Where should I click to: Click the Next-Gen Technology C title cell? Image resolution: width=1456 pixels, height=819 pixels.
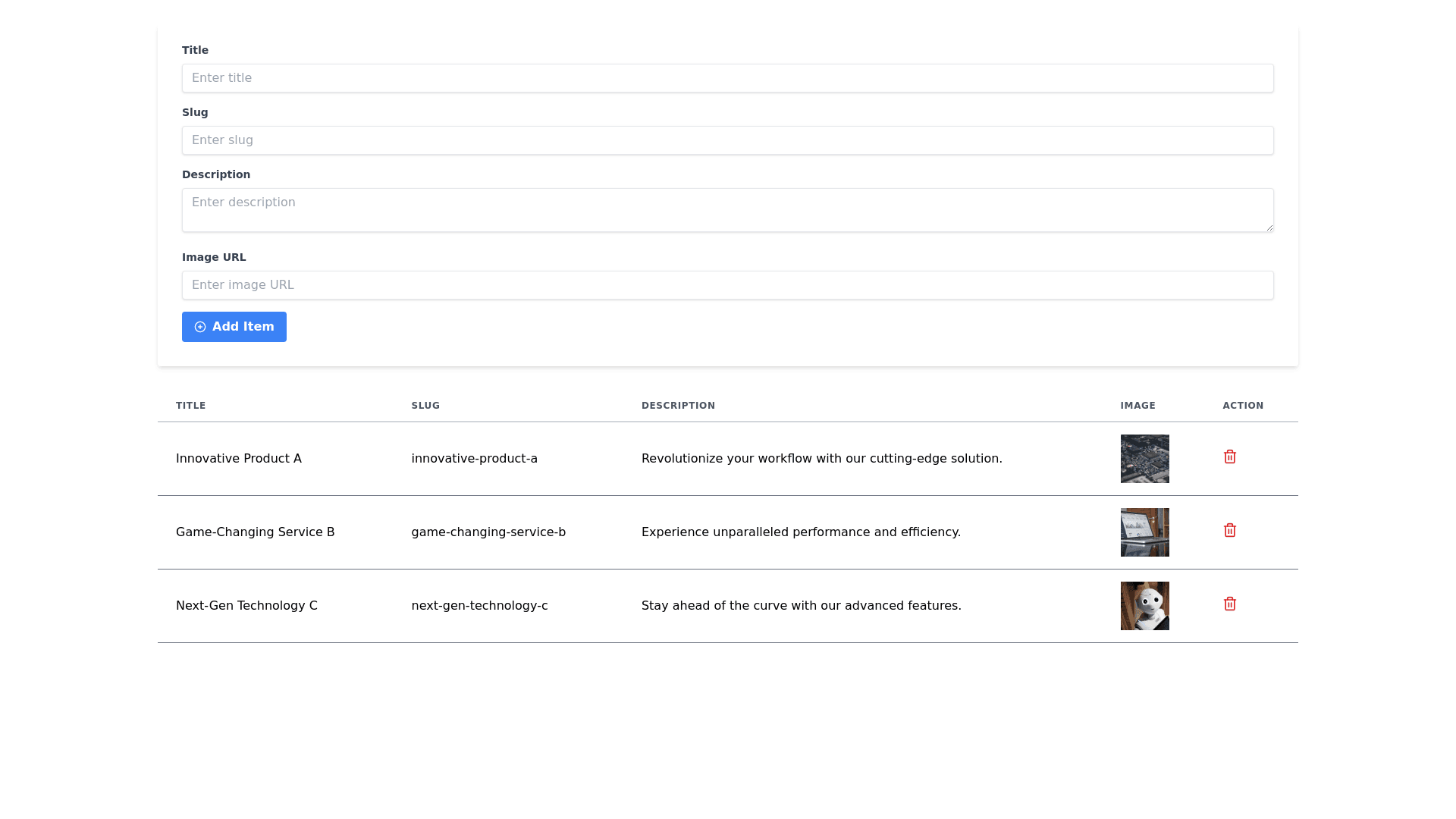coord(246,606)
